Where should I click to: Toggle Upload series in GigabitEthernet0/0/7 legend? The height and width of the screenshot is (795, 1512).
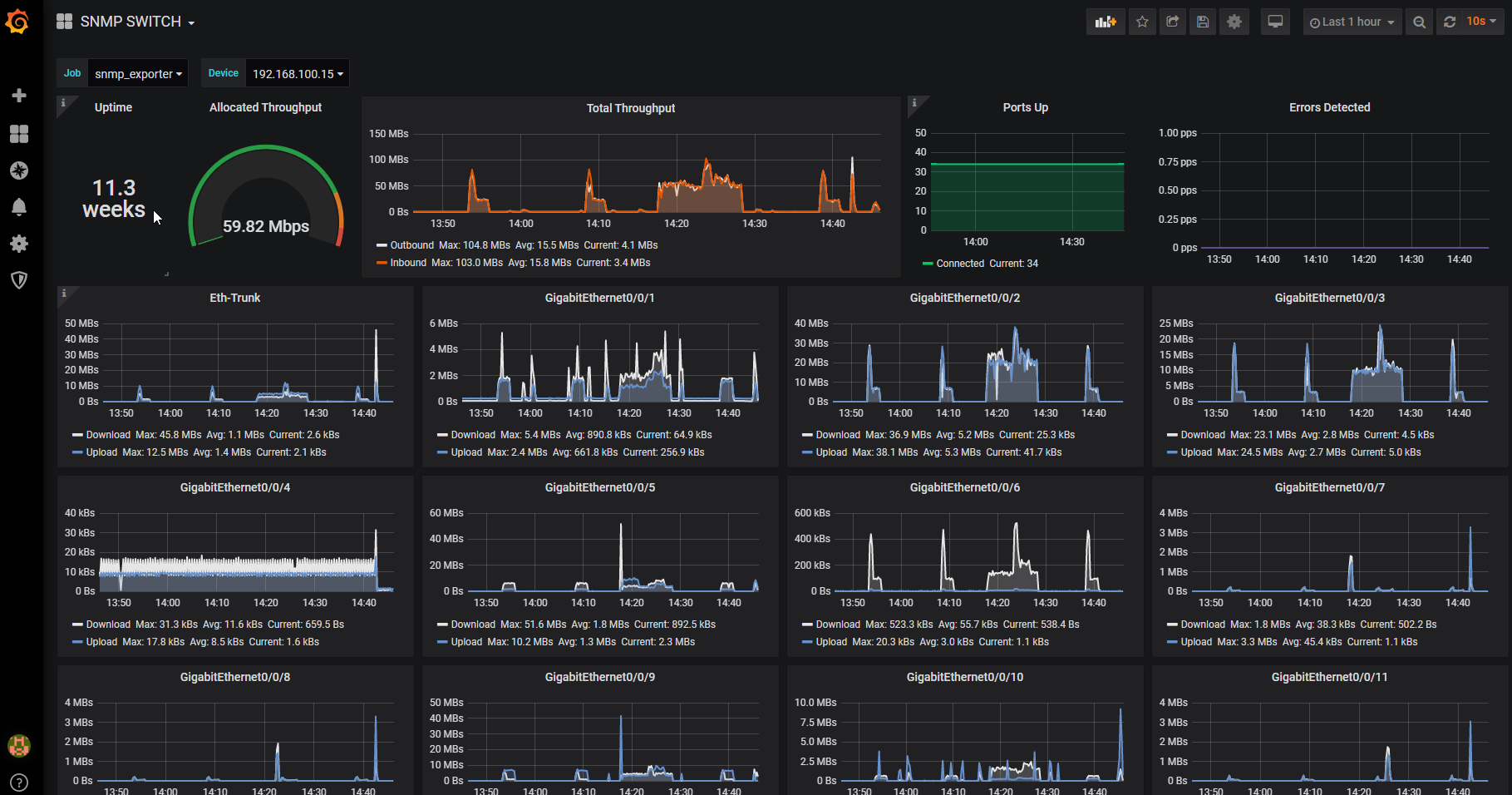coord(1196,642)
